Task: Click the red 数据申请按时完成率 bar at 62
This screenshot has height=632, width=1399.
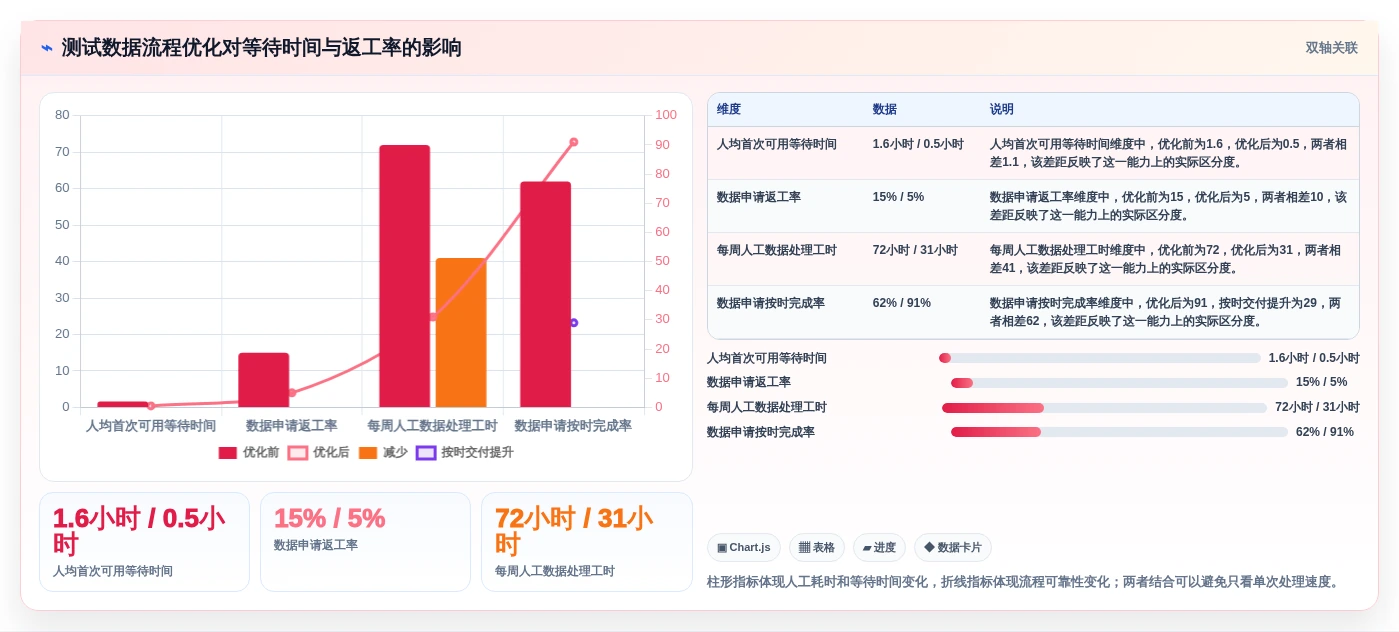Action: [x=545, y=294]
